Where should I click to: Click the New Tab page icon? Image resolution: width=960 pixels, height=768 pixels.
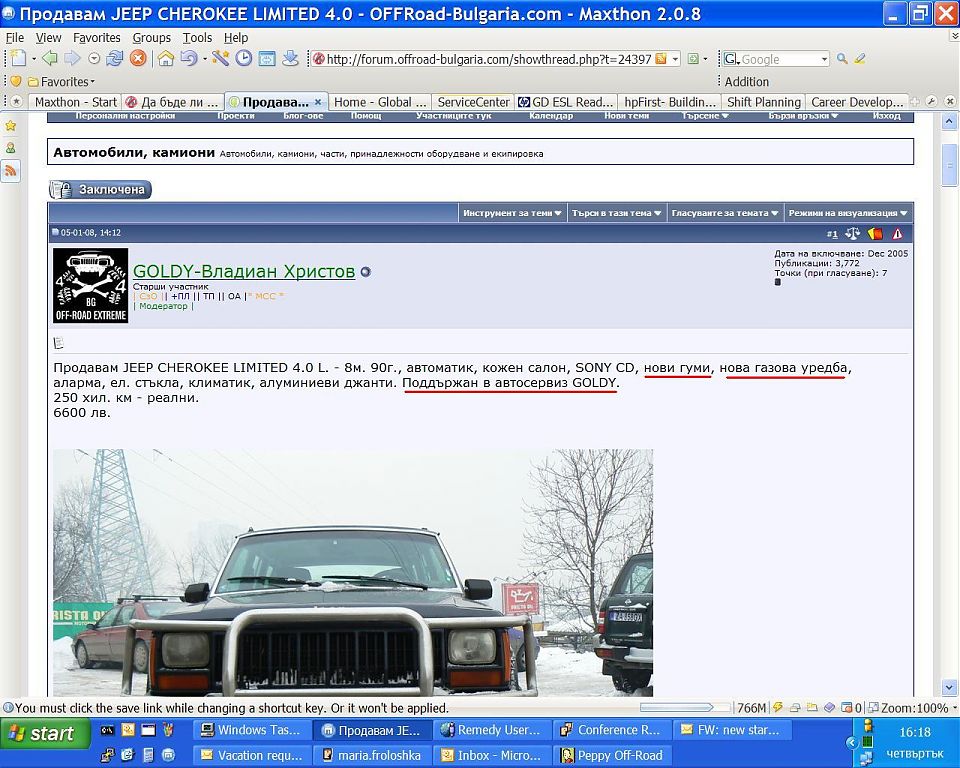19,59
